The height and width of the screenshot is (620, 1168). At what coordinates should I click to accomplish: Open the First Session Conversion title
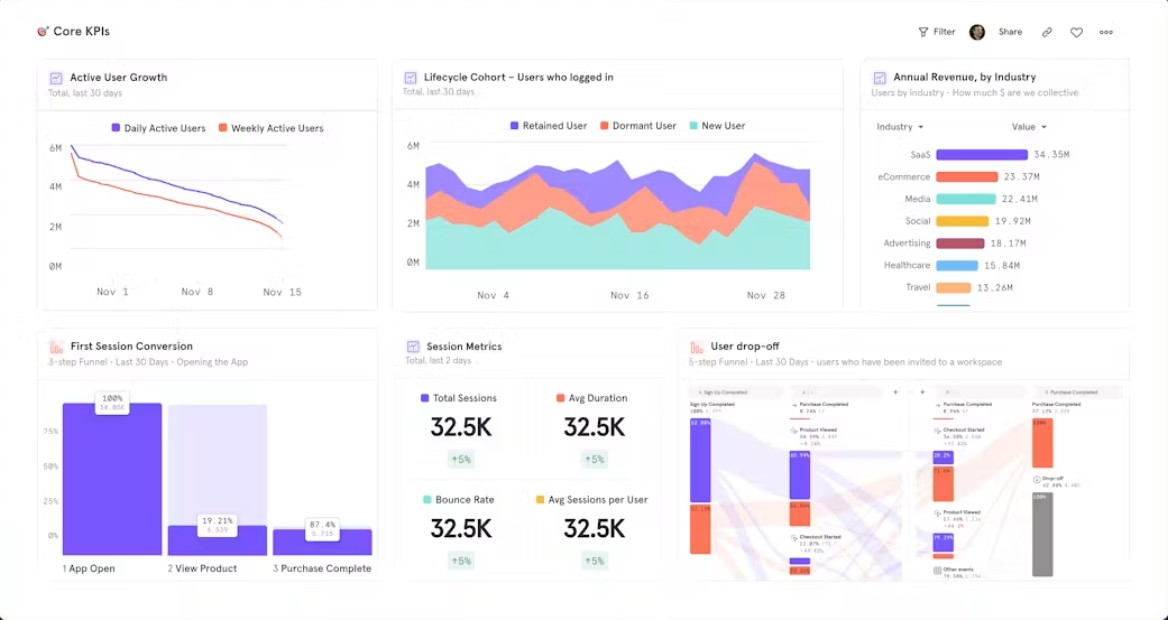[132, 347]
